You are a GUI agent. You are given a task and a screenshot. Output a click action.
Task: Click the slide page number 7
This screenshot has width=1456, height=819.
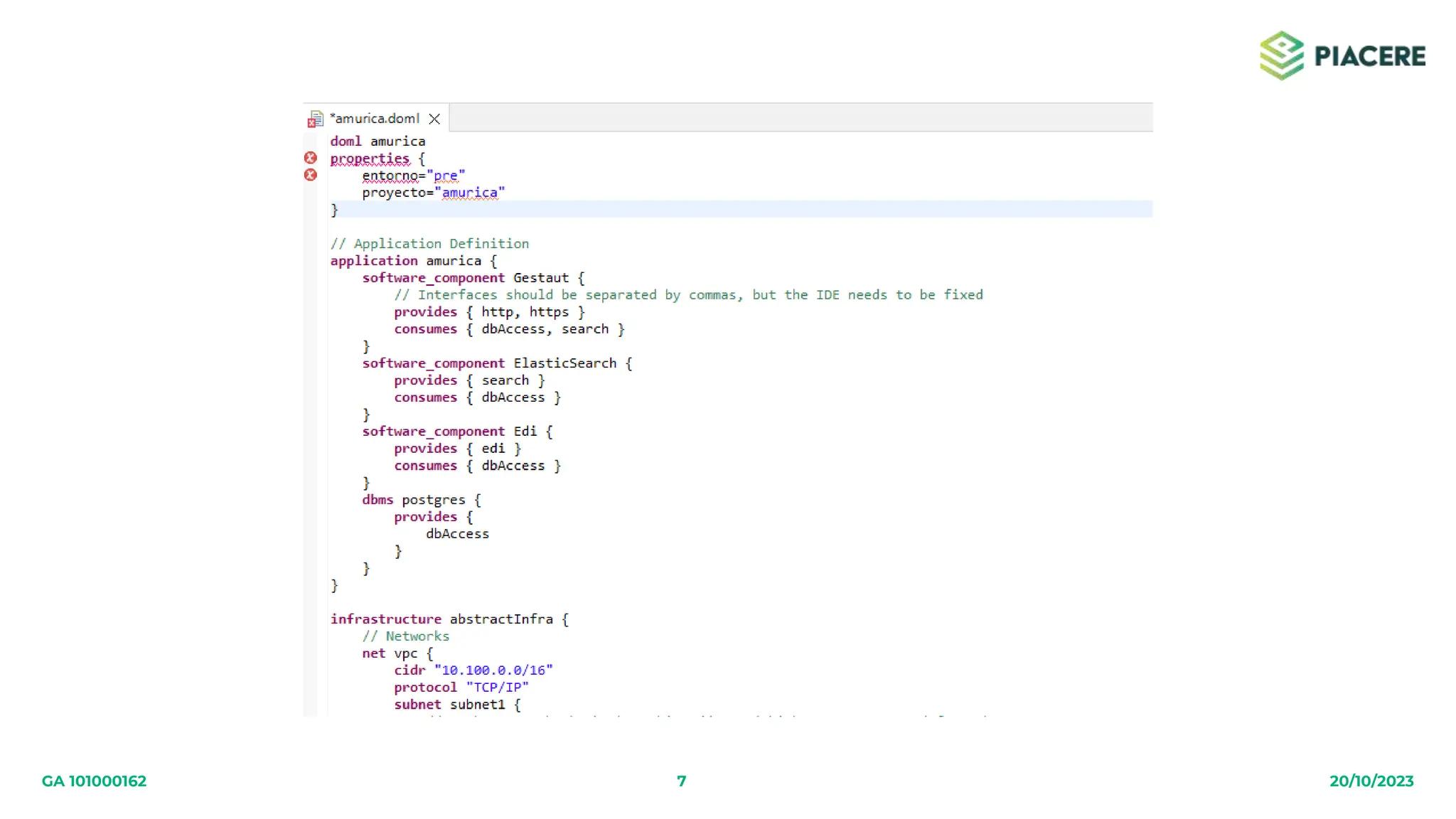(x=681, y=781)
